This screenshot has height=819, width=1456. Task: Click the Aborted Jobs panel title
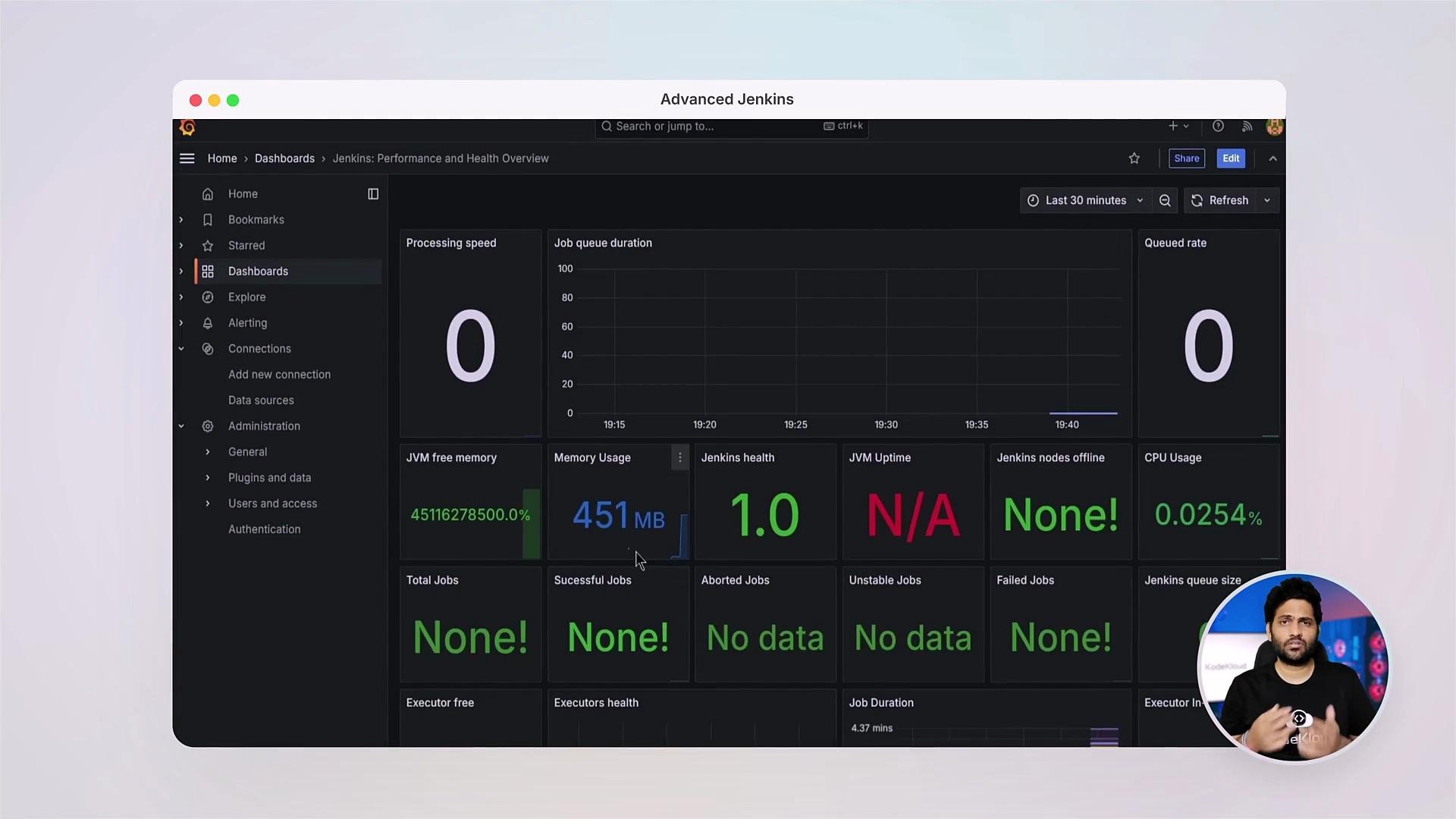tap(735, 580)
